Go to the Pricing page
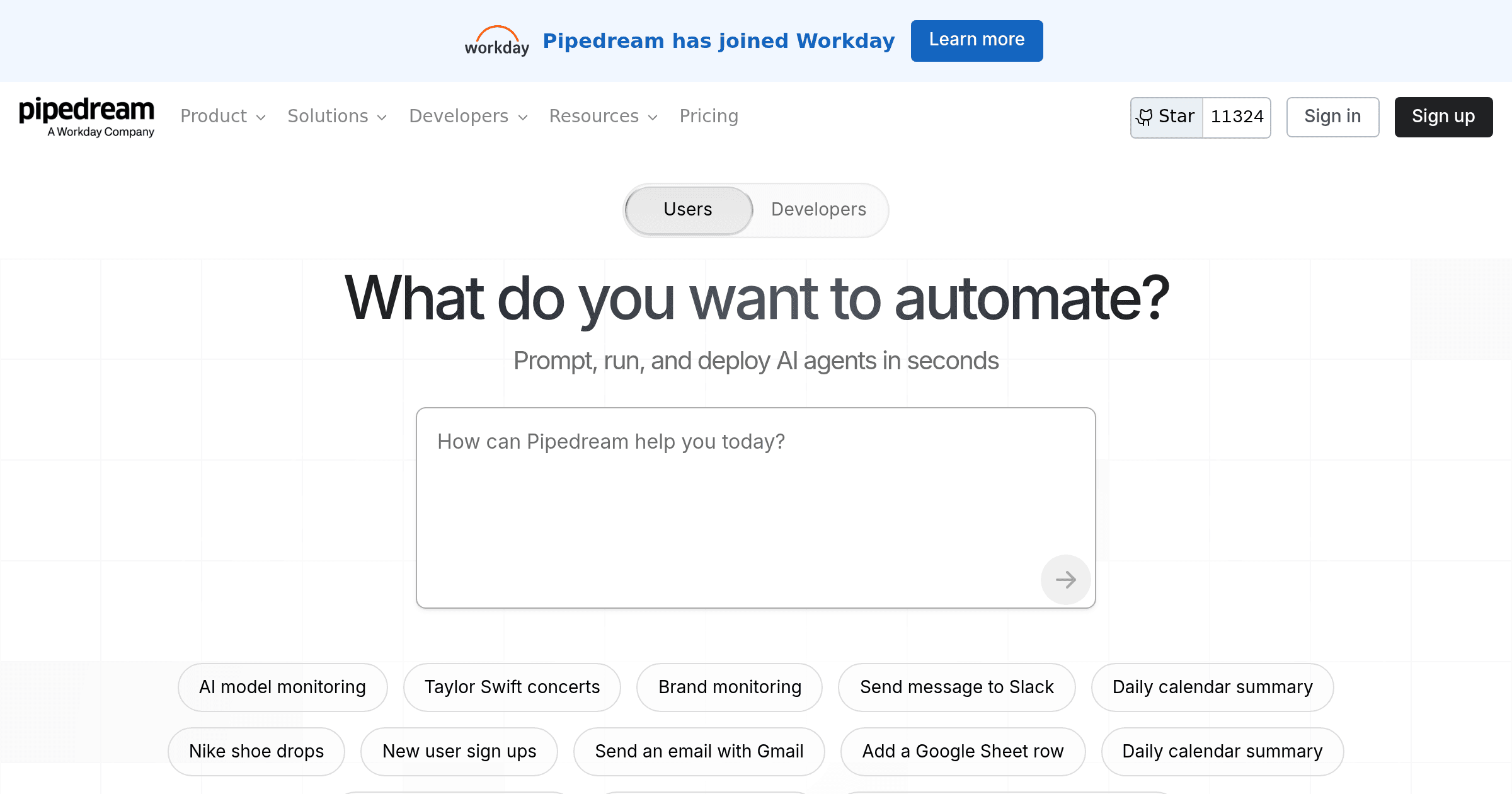The image size is (1512, 794). (x=709, y=117)
